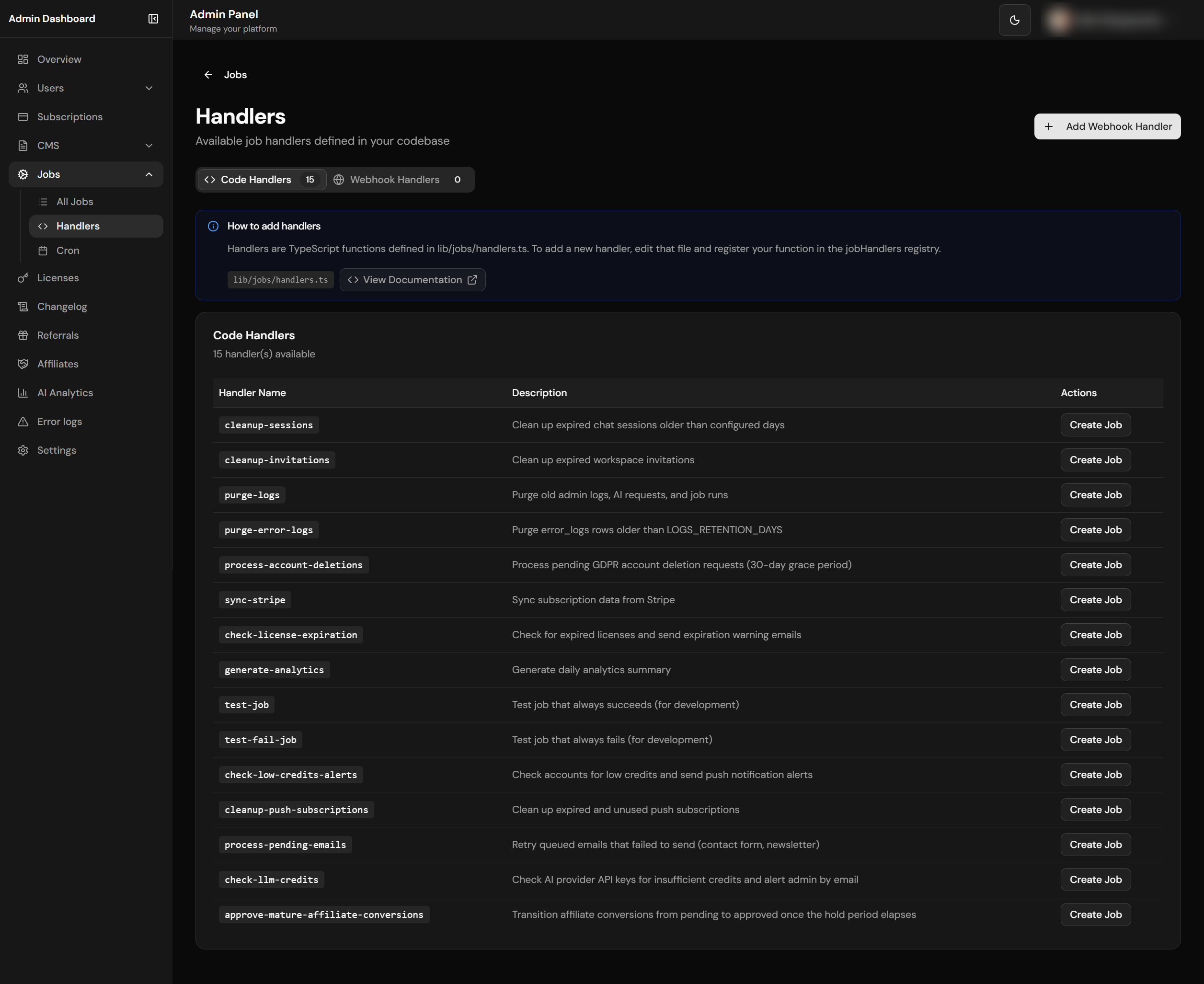Toggle dark mode moon icon

[x=1014, y=21]
